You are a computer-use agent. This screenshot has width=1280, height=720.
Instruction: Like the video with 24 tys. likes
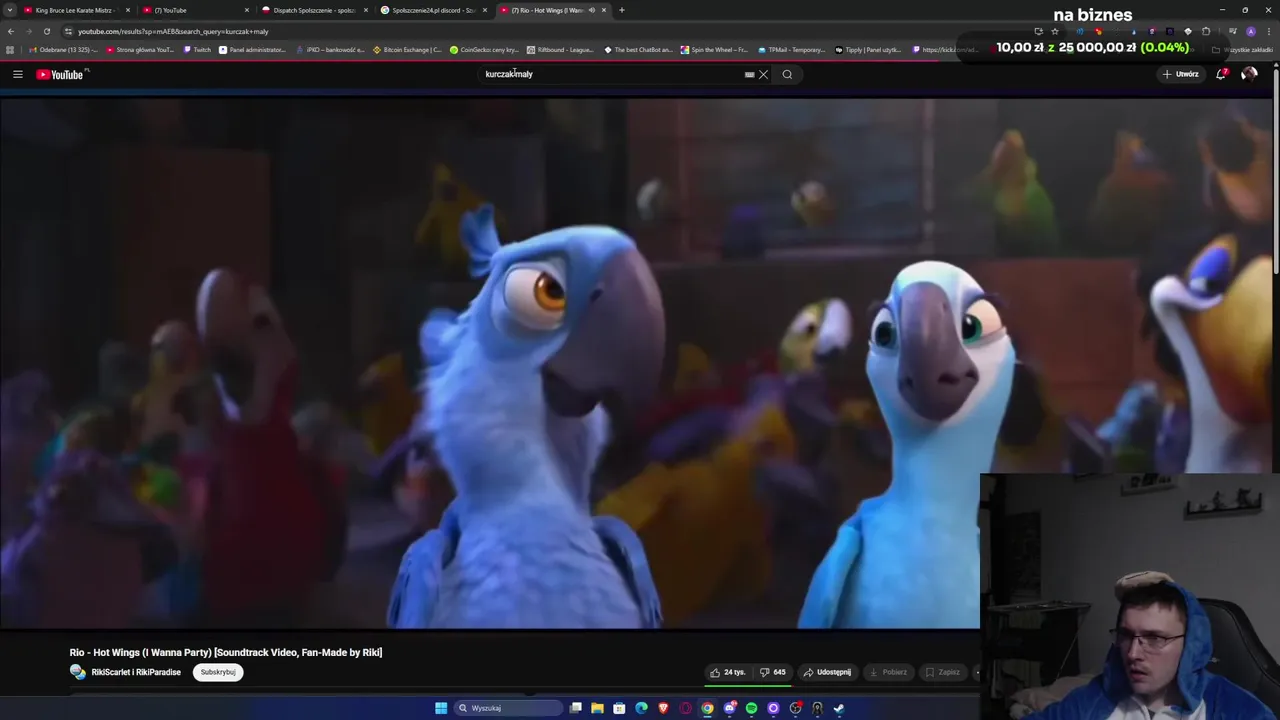pos(728,672)
